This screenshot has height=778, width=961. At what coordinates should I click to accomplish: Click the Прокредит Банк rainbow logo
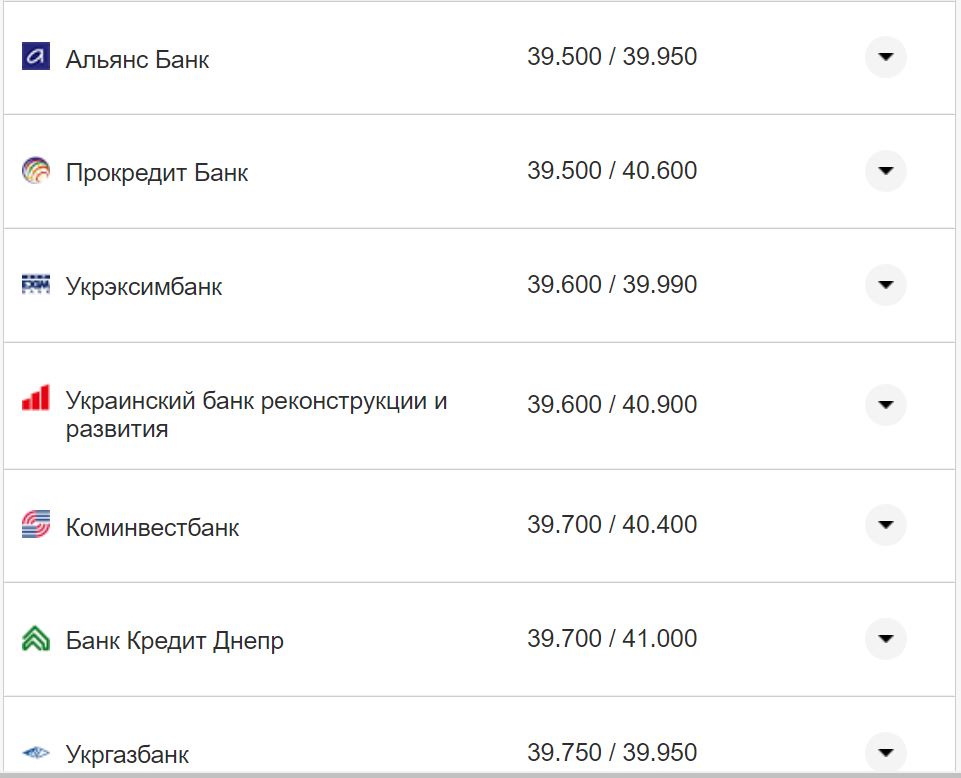click(36, 171)
